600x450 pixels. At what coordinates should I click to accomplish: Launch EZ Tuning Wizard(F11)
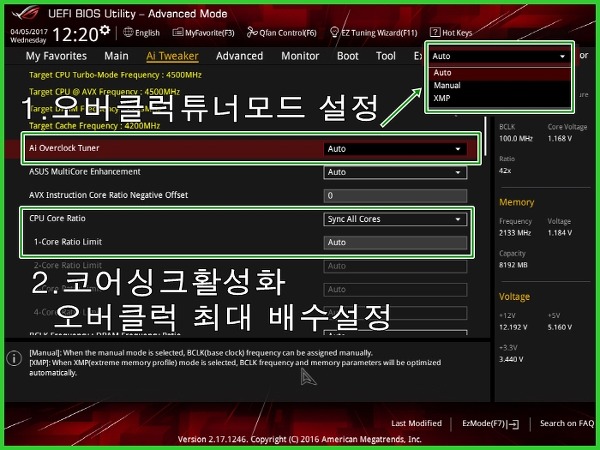tap(373, 33)
